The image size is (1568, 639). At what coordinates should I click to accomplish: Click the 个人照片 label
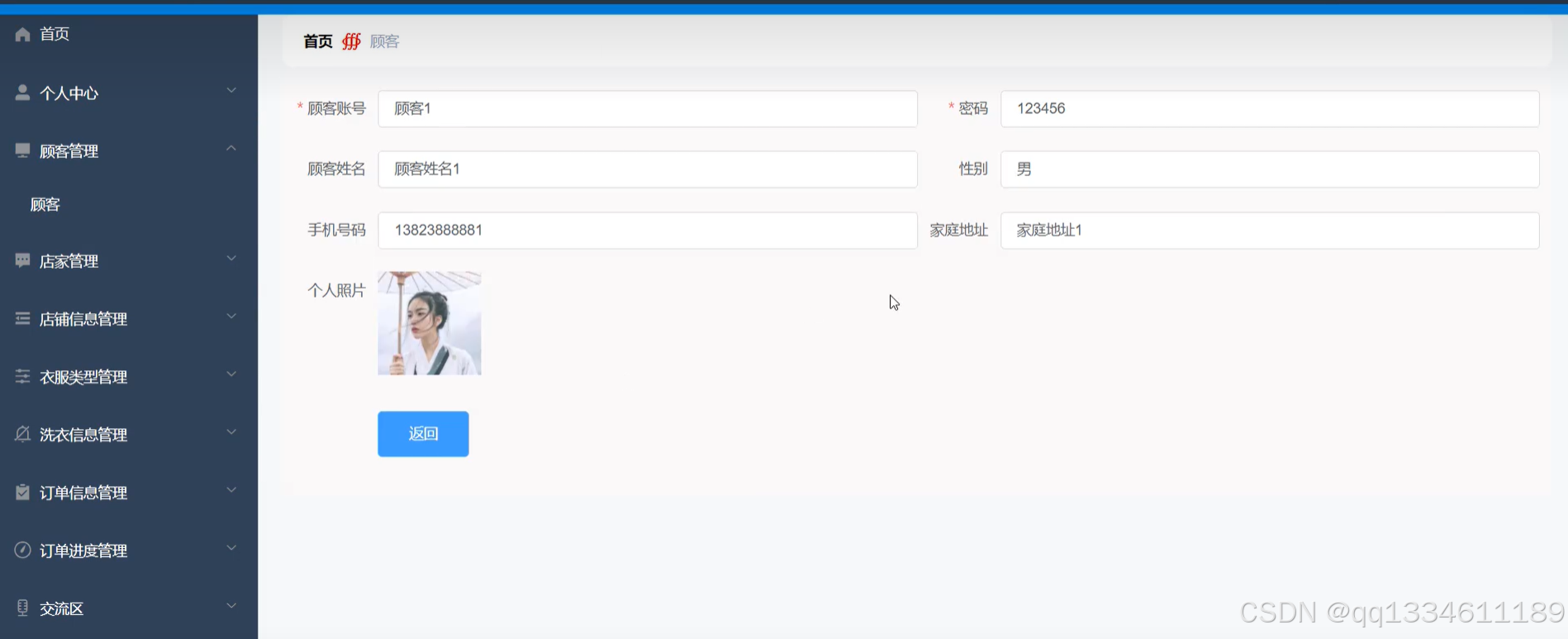point(336,290)
